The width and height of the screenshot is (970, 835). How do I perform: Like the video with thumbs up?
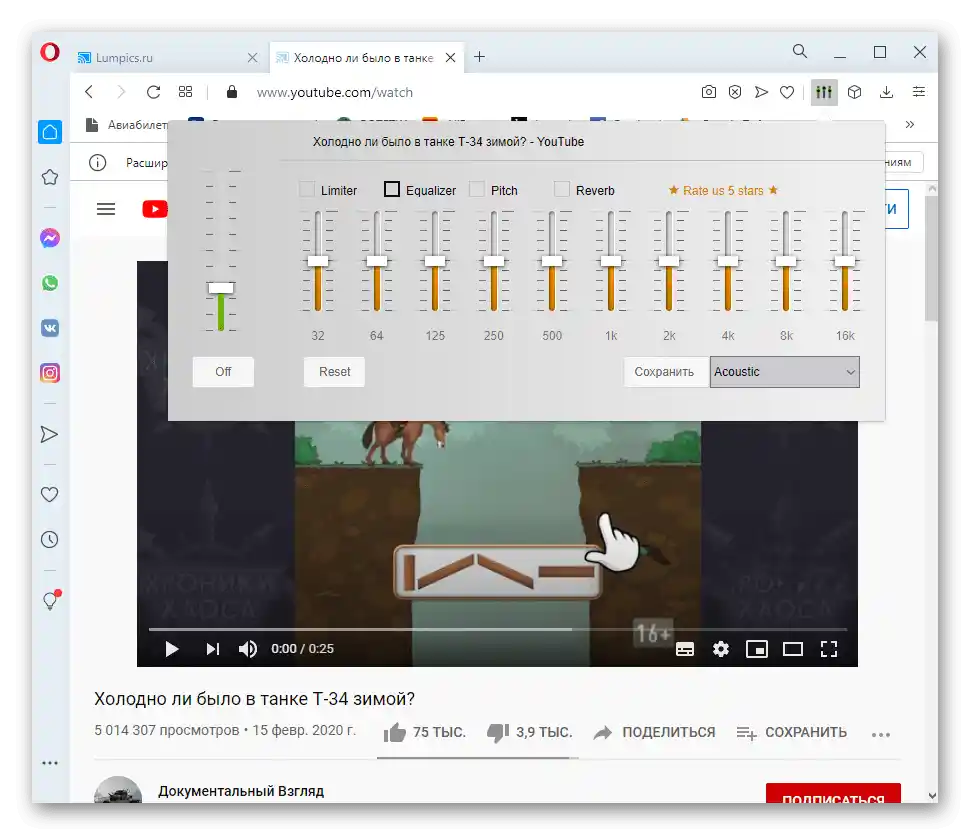[x=395, y=732]
